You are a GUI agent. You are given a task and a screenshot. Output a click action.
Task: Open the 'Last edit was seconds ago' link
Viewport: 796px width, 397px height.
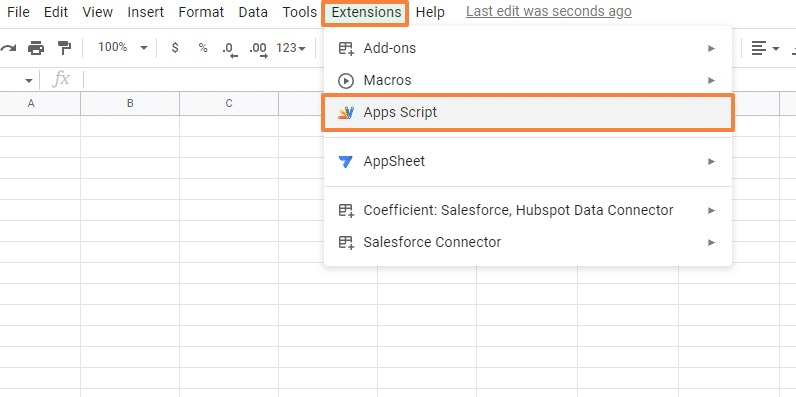549,11
